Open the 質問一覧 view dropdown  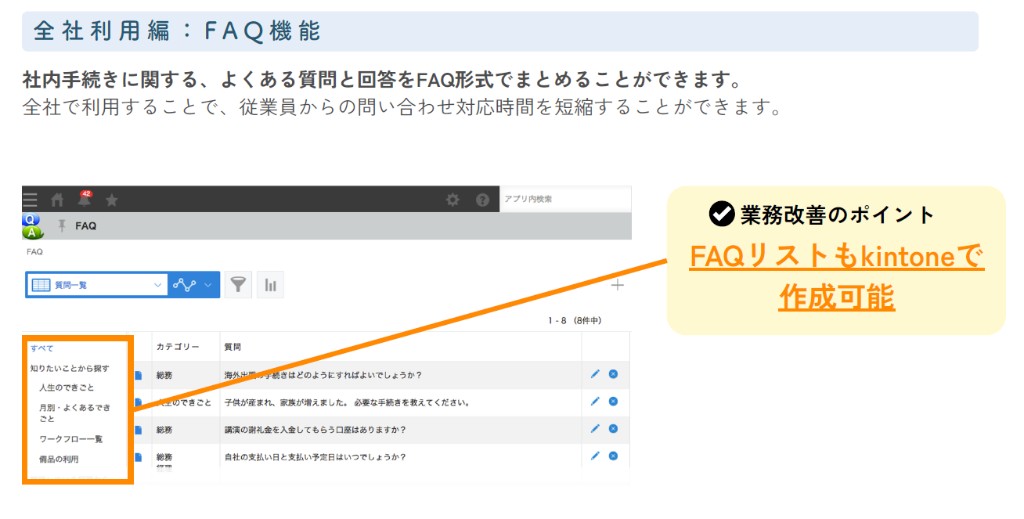pyautogui.click(x=97, y=285)
